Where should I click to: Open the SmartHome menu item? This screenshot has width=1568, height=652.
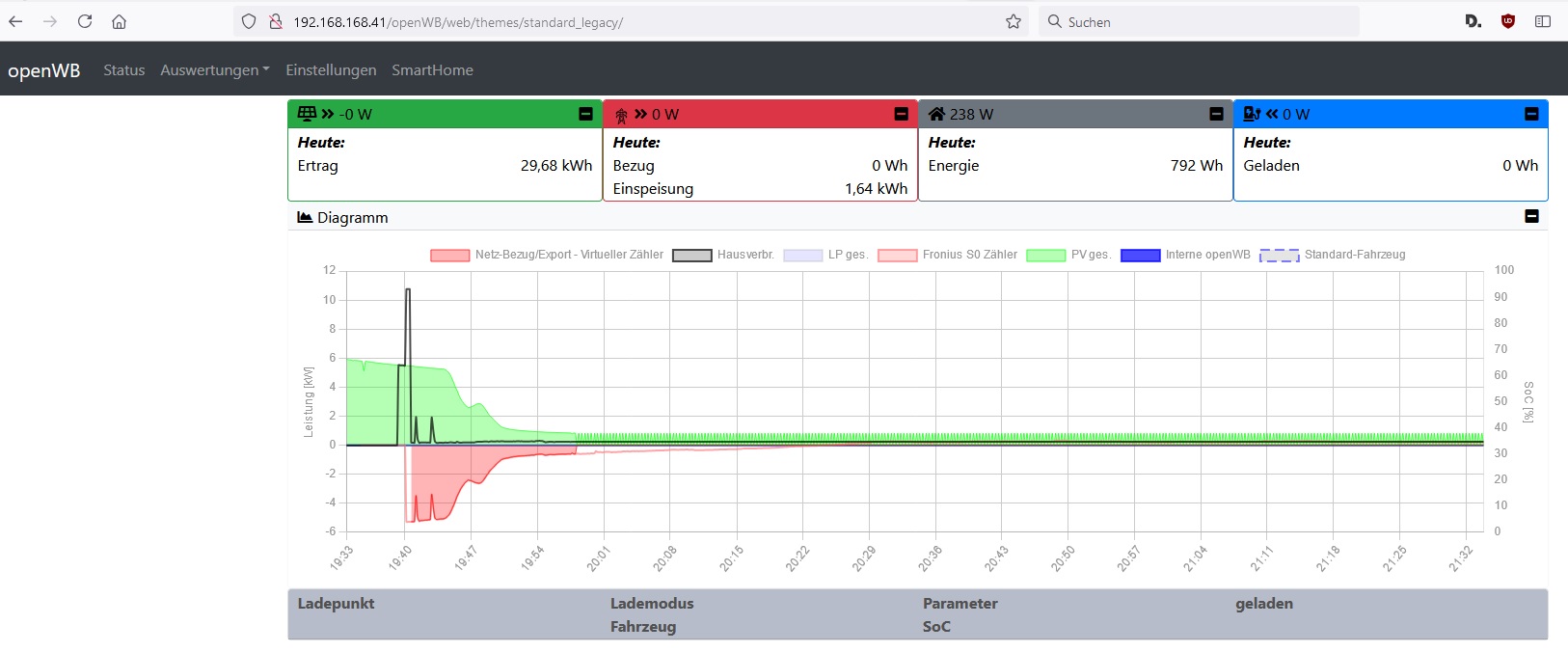pyautogui.click(x=432, y=69)
